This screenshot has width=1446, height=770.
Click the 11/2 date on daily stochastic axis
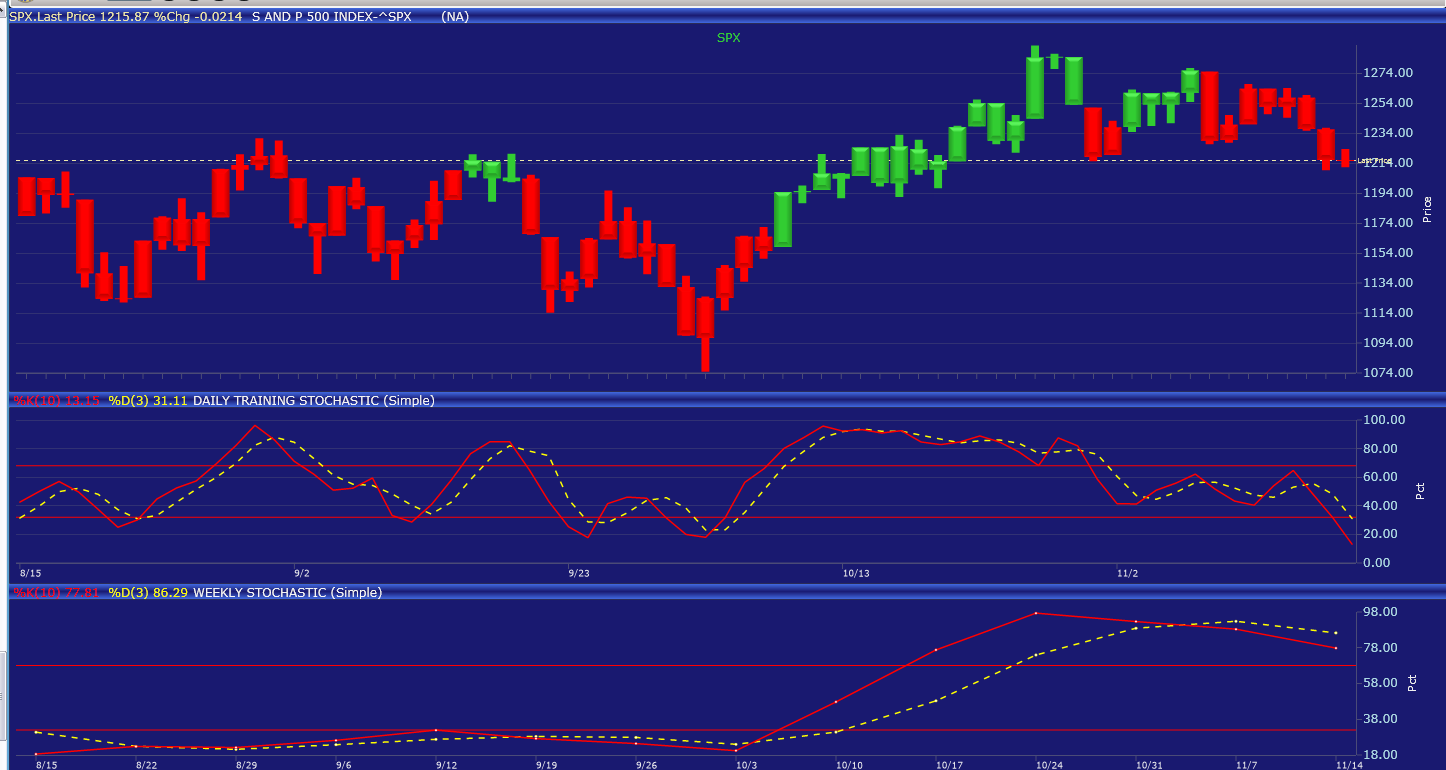(x=1127, y=574)
